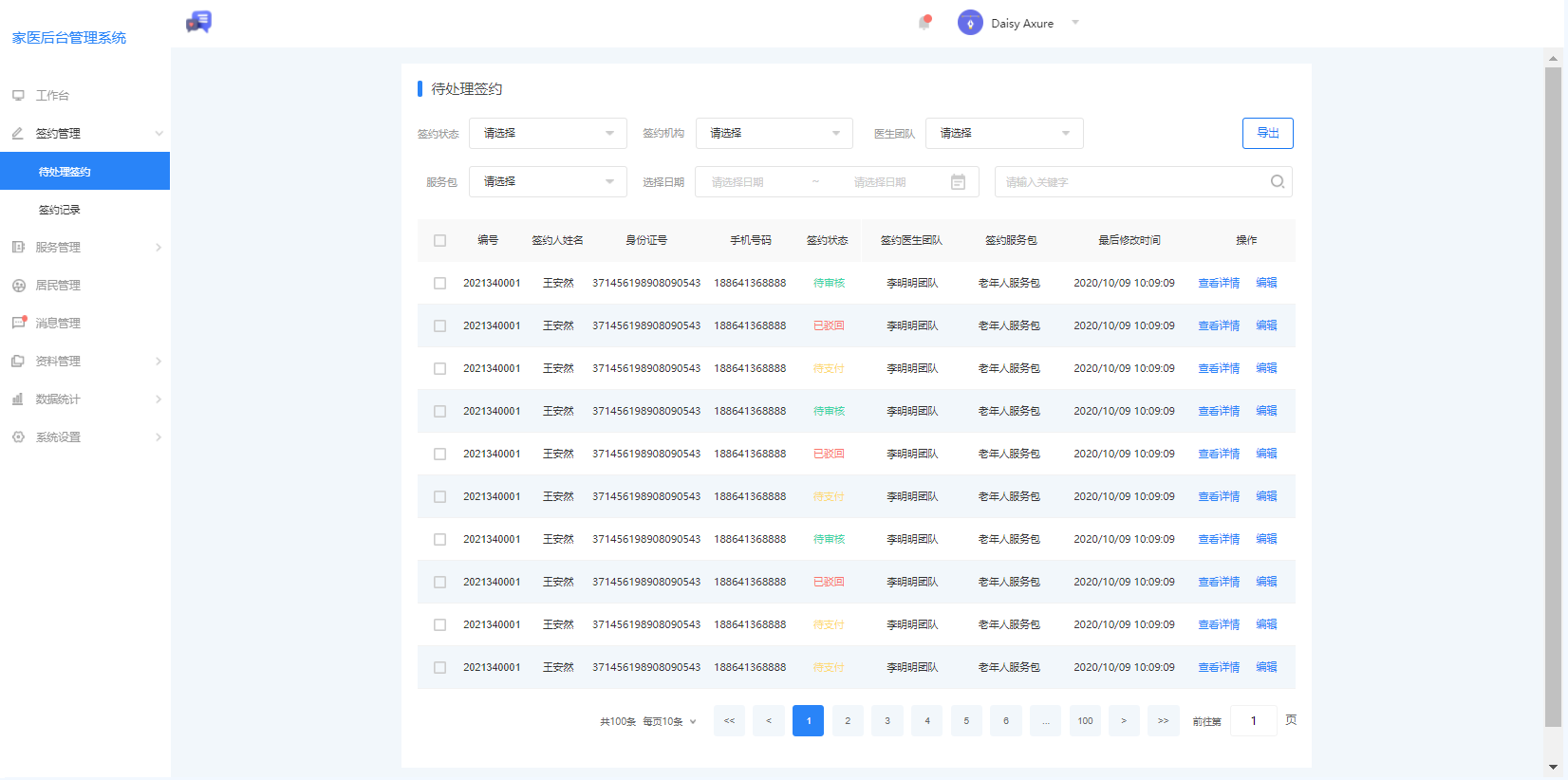Go to page 2
1568x780 pixels.
point(848,720)
